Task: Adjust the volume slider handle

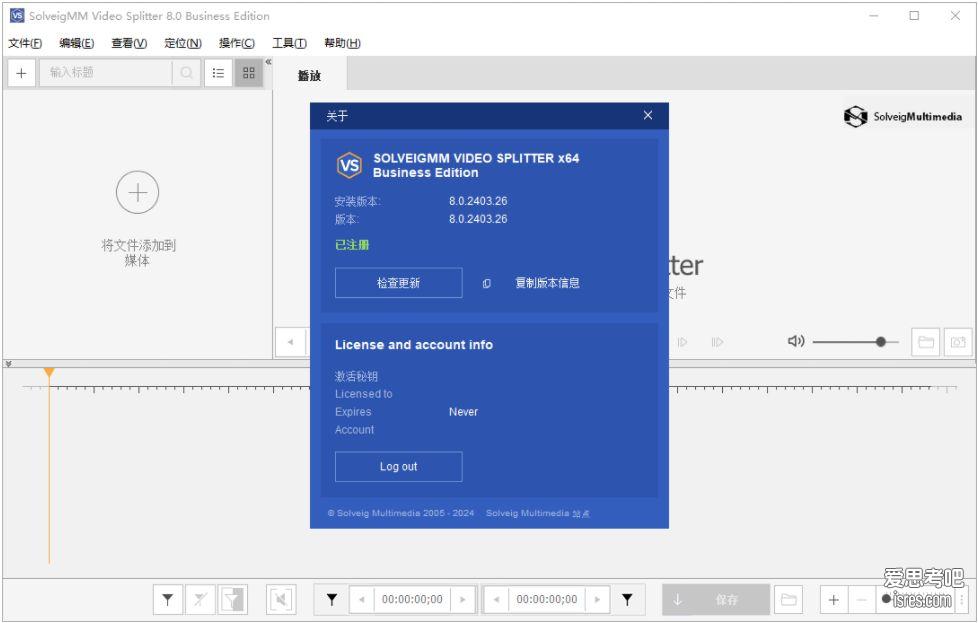Action: (x=881, y=342)
